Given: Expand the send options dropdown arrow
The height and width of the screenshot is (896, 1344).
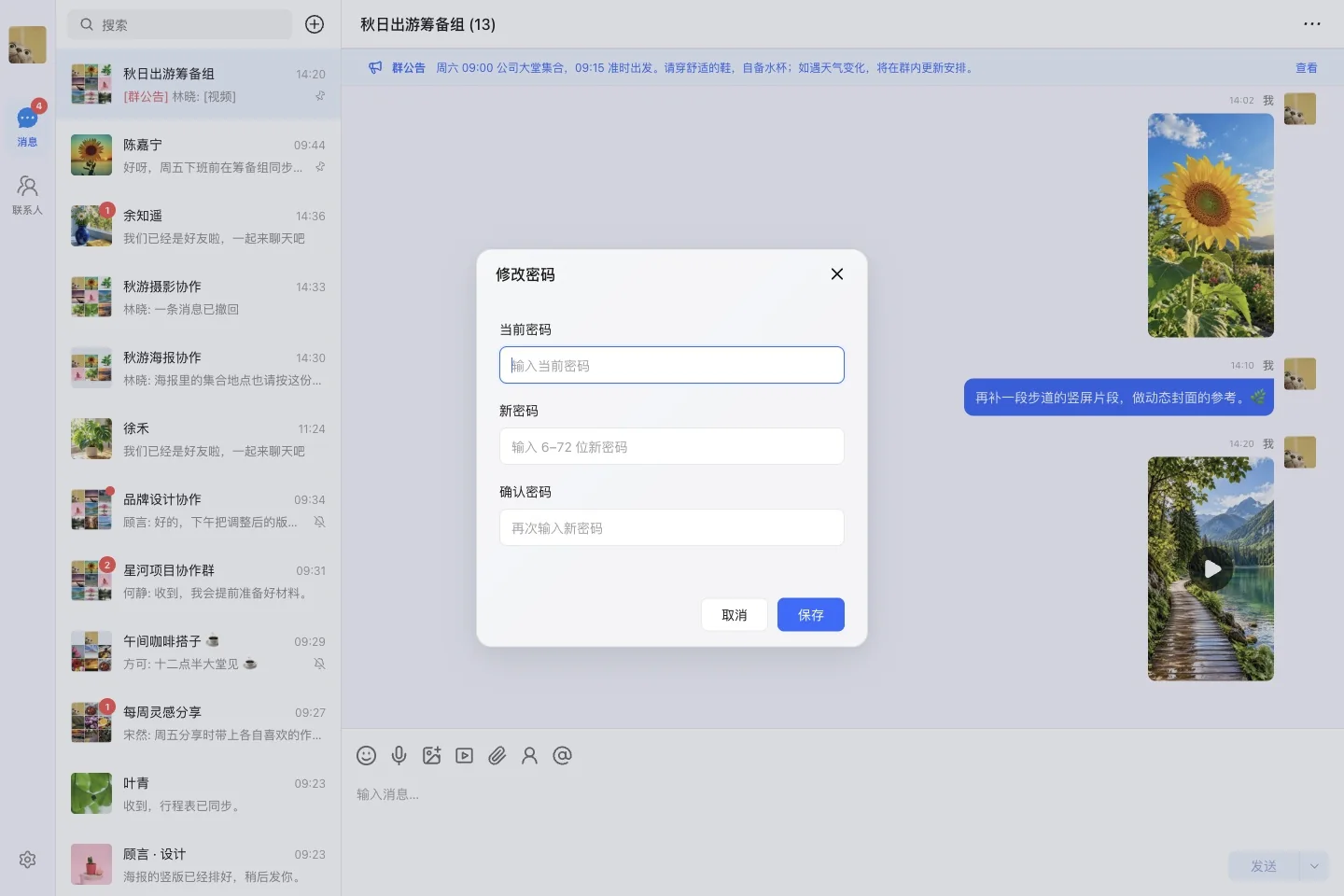Looking at the screenshot, I should [x=1314, y=866].
